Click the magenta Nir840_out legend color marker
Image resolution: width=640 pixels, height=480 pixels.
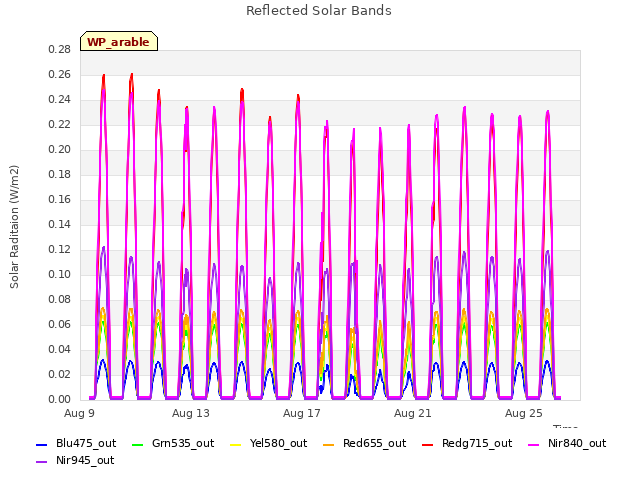pos(534,444)
